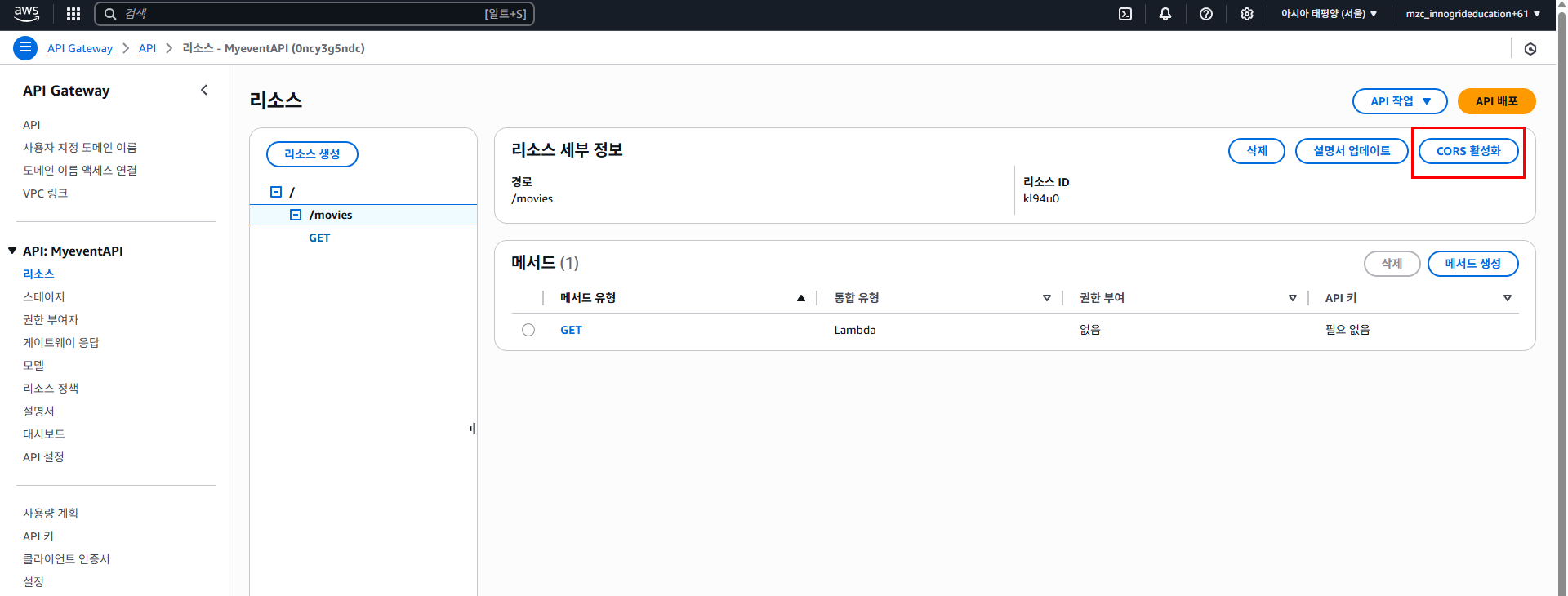Screen dimensions: 1568x596
Task: Open the AWS home logo
Action: pos(26,13)
